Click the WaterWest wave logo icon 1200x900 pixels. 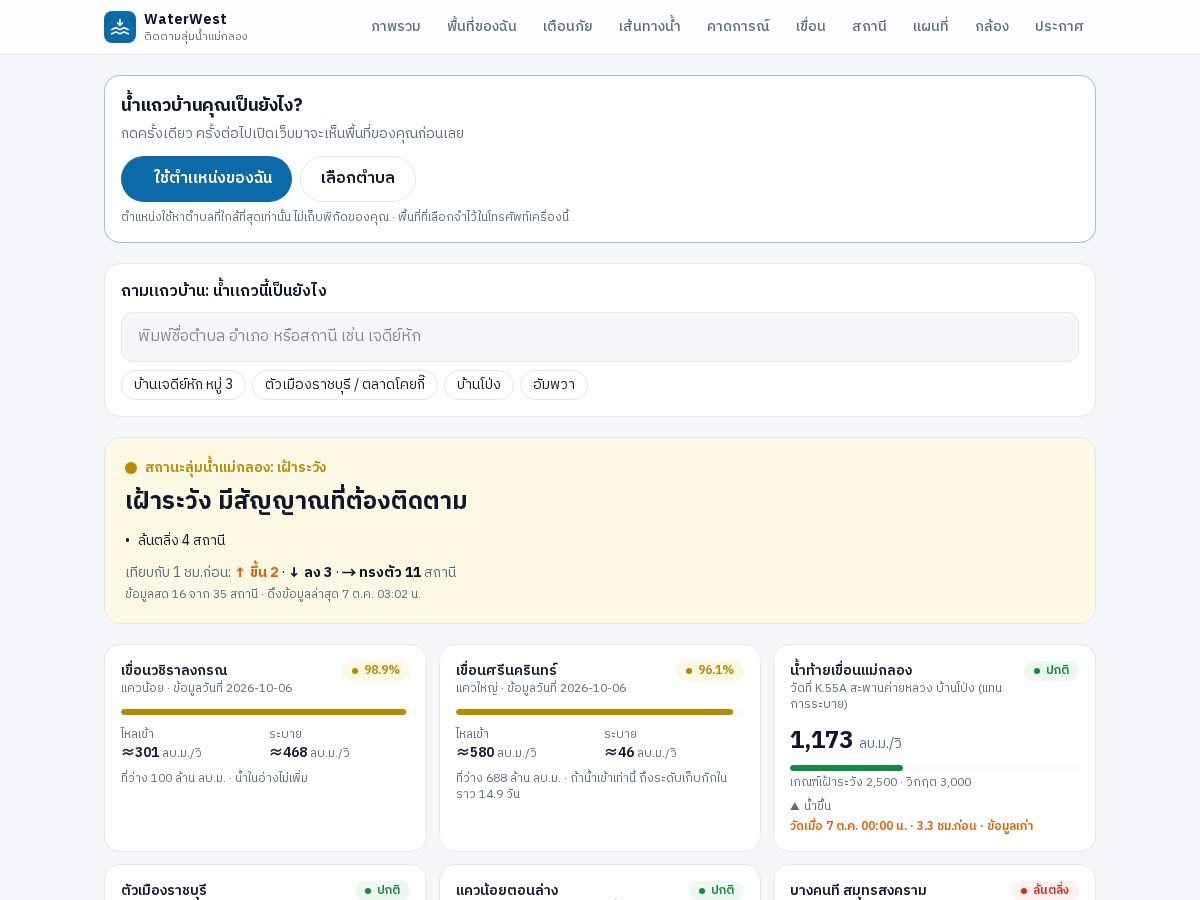point(120,27)
